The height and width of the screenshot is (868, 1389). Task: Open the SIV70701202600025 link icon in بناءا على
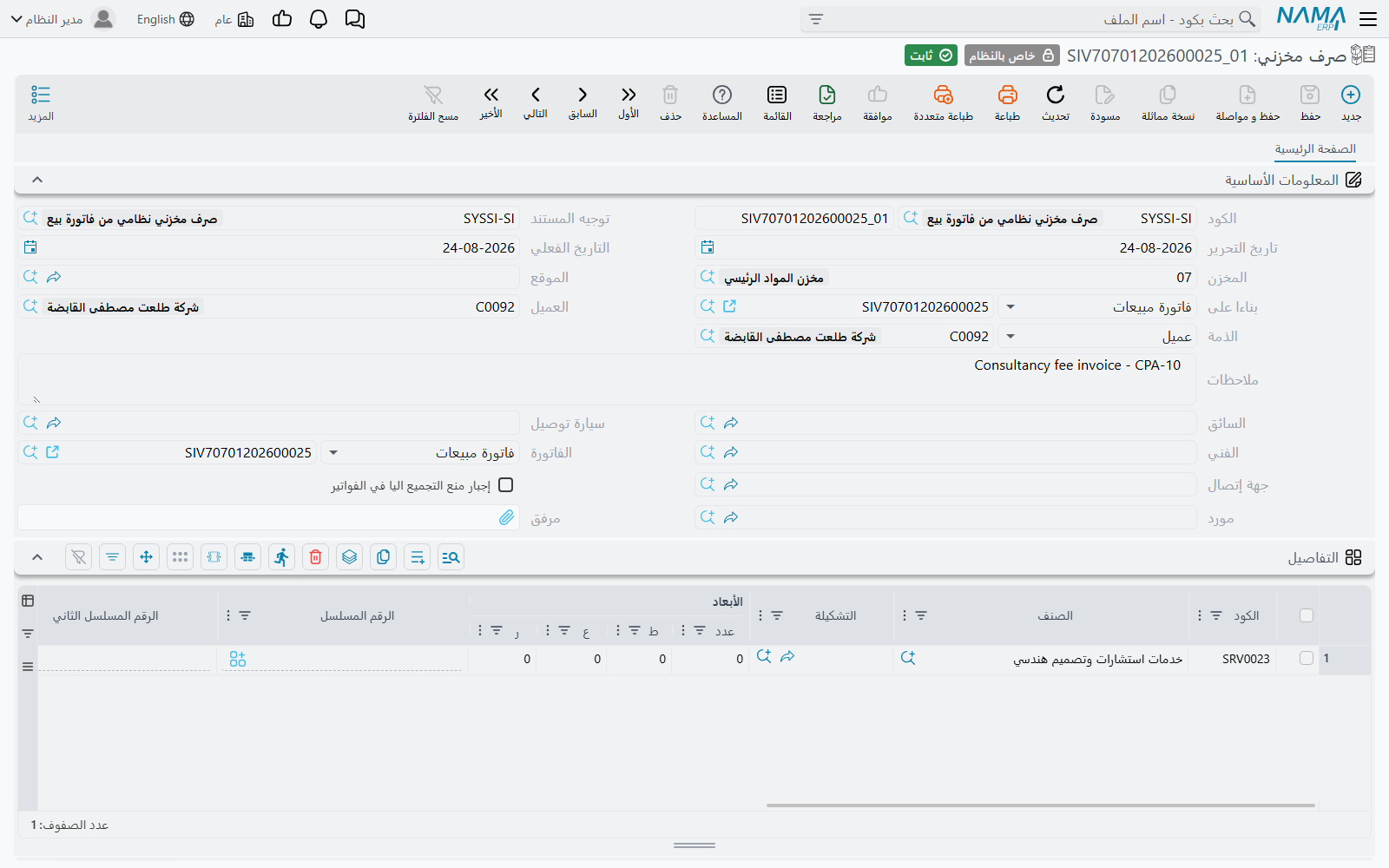[x=729, y=306]
